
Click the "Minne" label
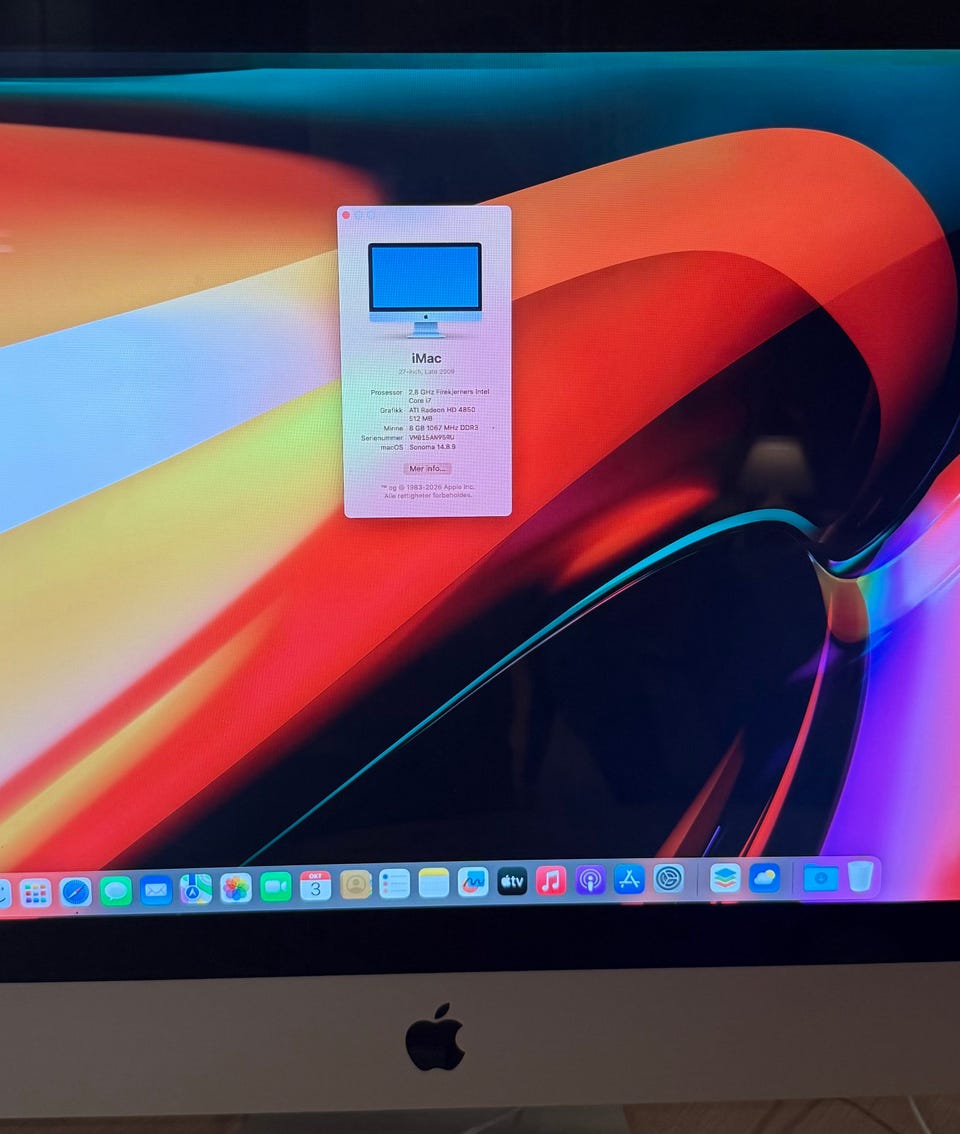point(393,428)
